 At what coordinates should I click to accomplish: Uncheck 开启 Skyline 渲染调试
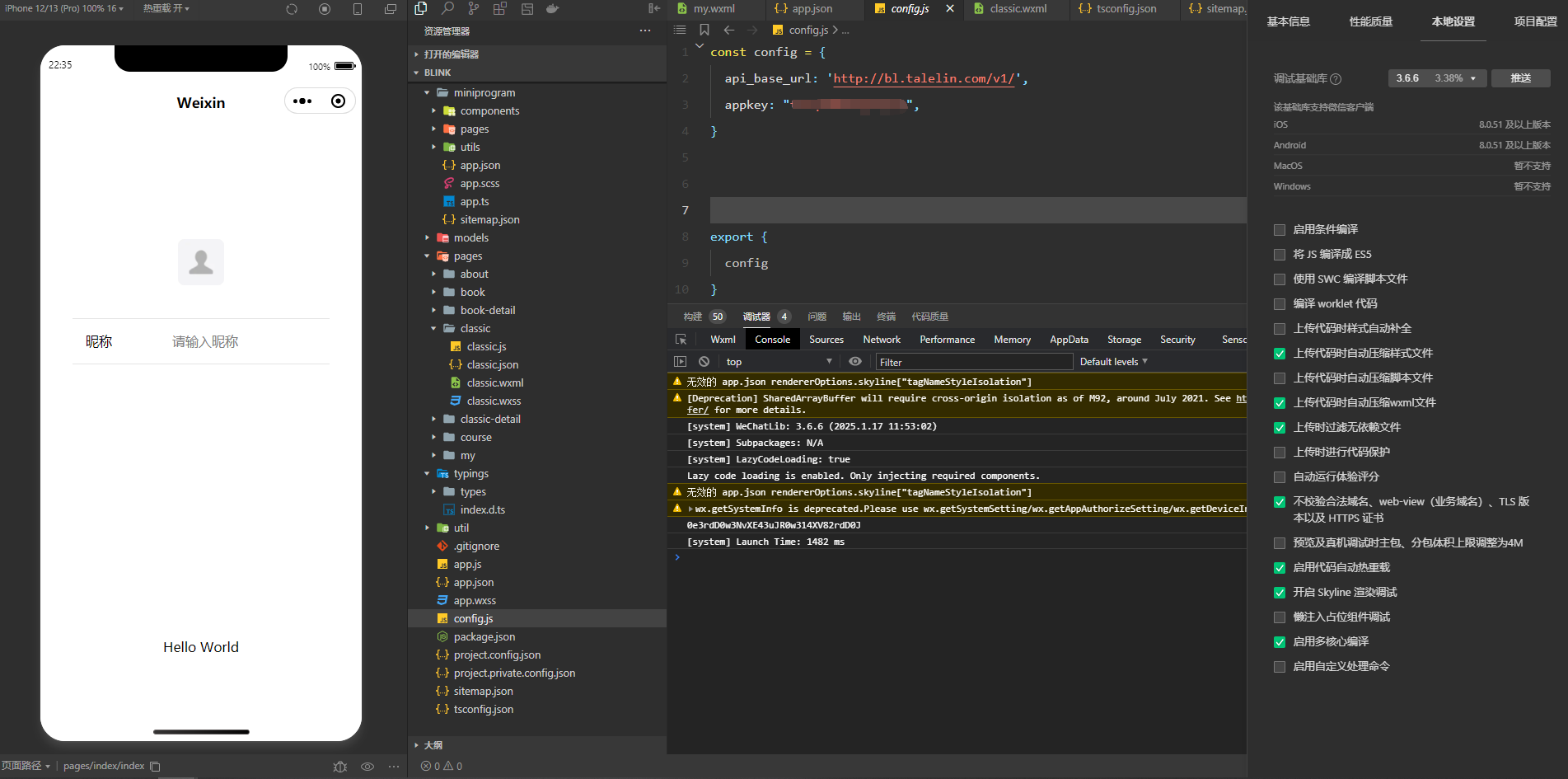pyautogui.click(x=1280, y=593)
